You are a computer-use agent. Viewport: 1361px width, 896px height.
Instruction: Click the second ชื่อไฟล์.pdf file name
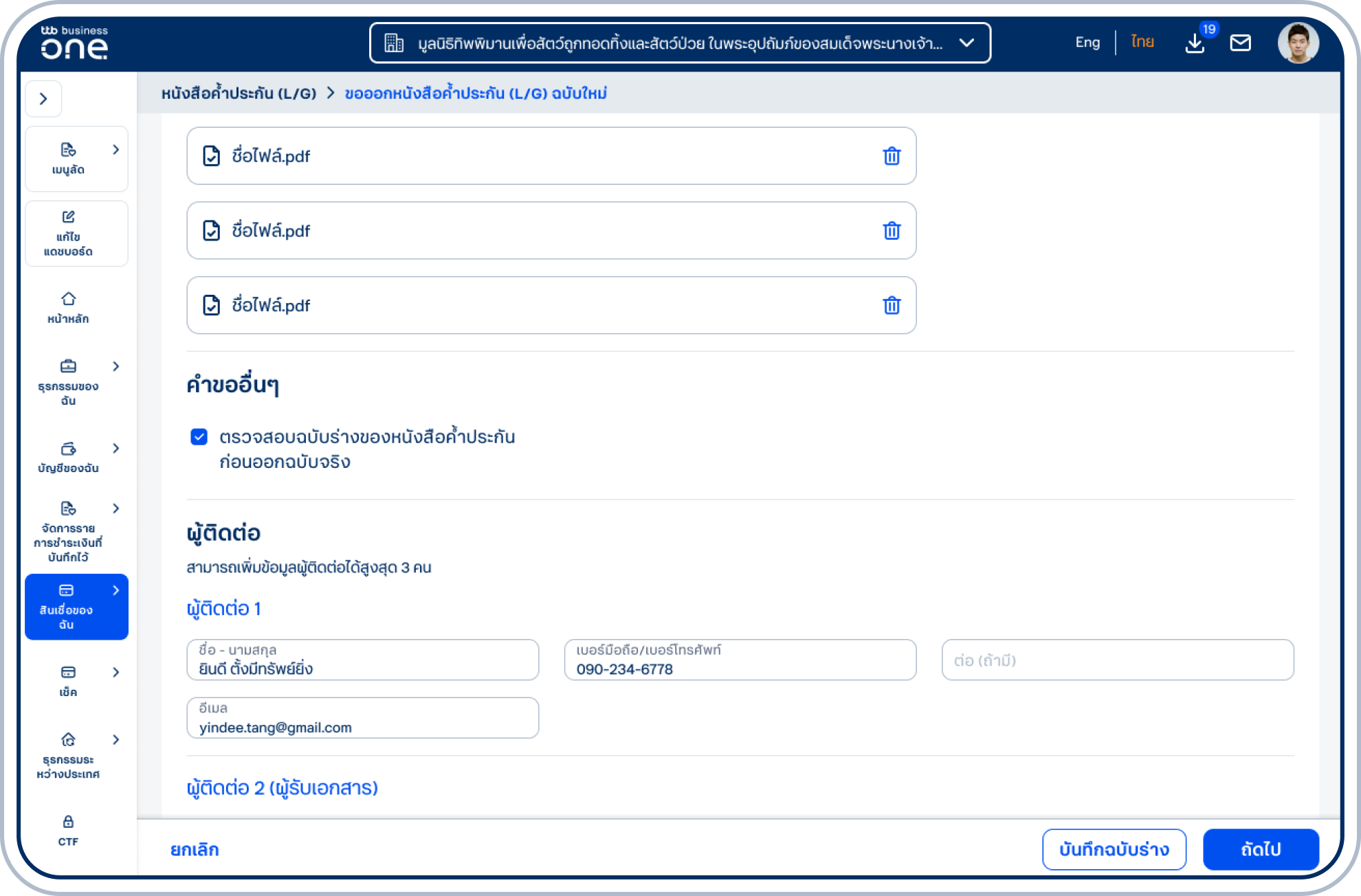pyautogui.click(x=271, y=231)
